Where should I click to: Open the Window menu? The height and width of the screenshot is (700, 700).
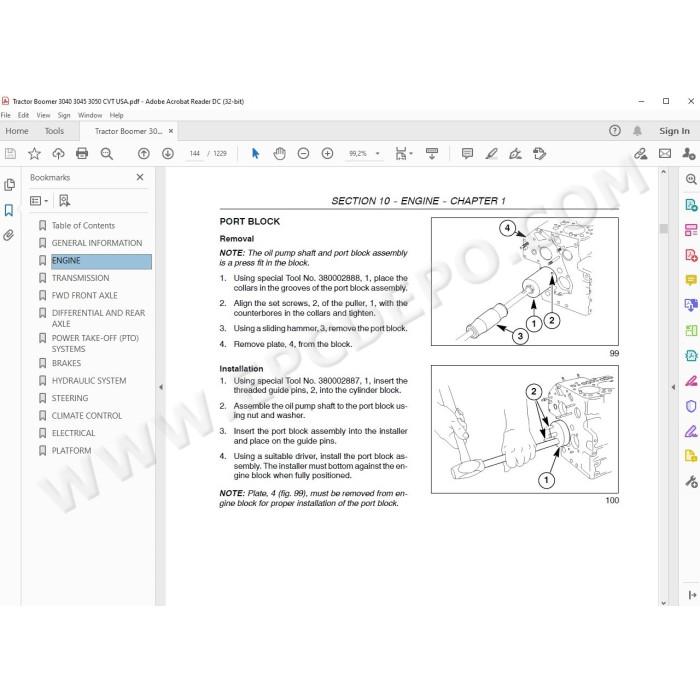pos(90,115)
